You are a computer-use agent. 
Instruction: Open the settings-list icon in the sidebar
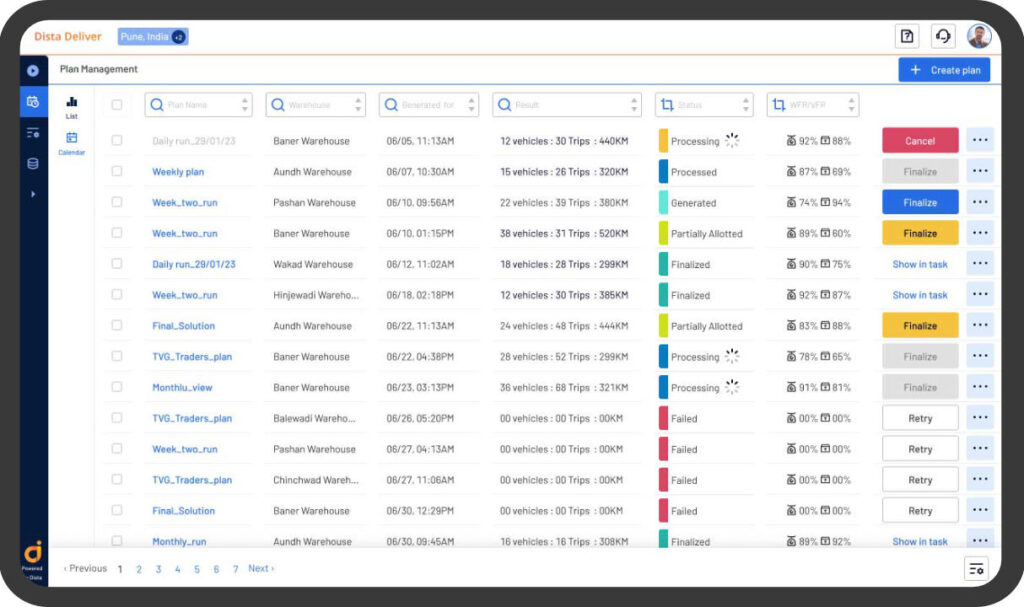[33, 131]
